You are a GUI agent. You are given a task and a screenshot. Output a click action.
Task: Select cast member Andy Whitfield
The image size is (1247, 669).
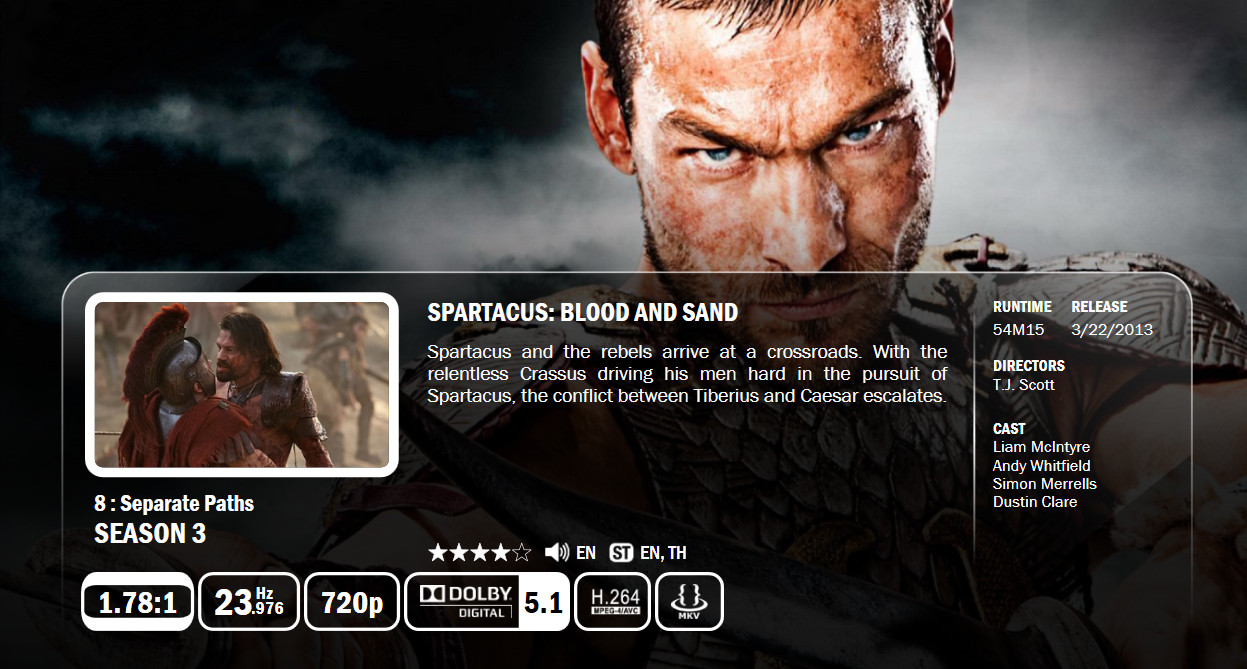[1041, 466]
